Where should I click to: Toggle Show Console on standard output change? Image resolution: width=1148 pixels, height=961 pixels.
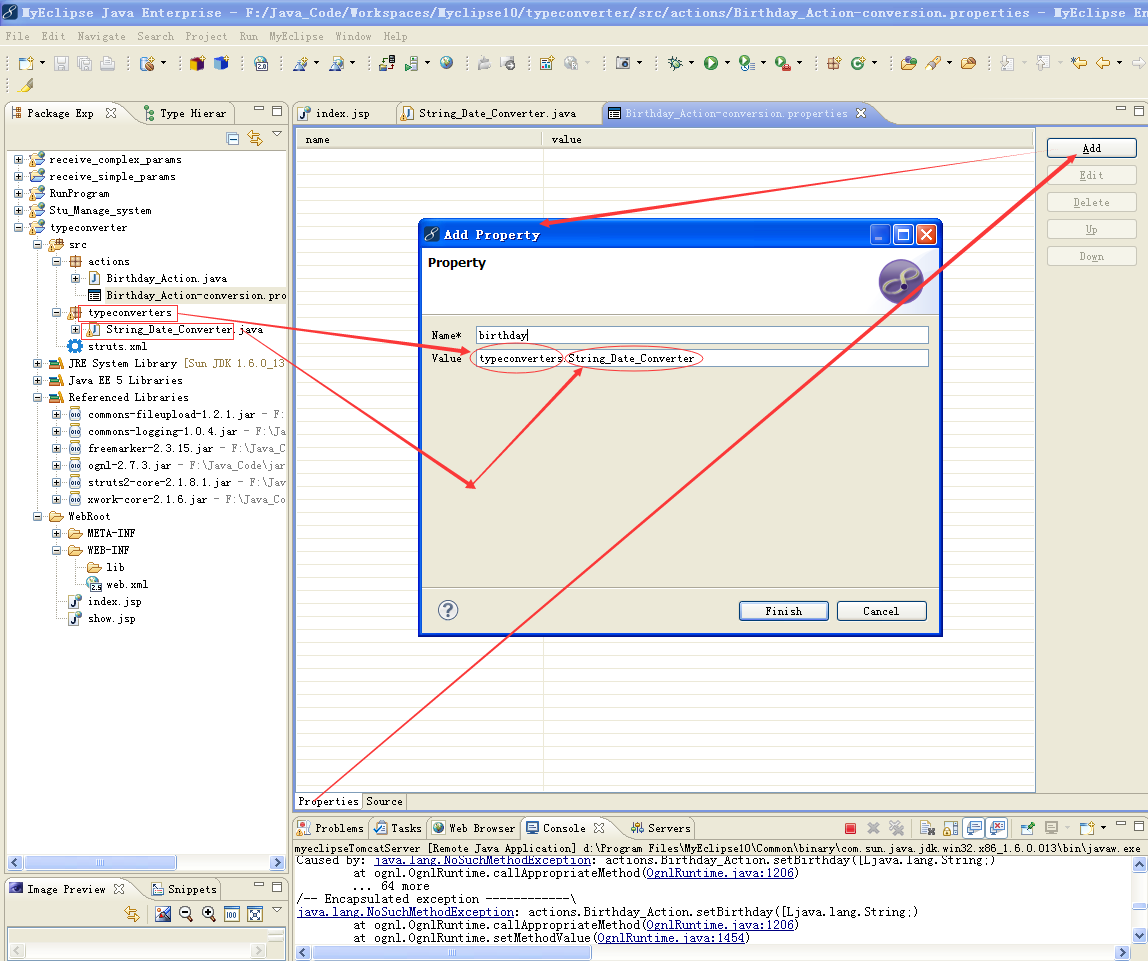(x=974, y=829)
